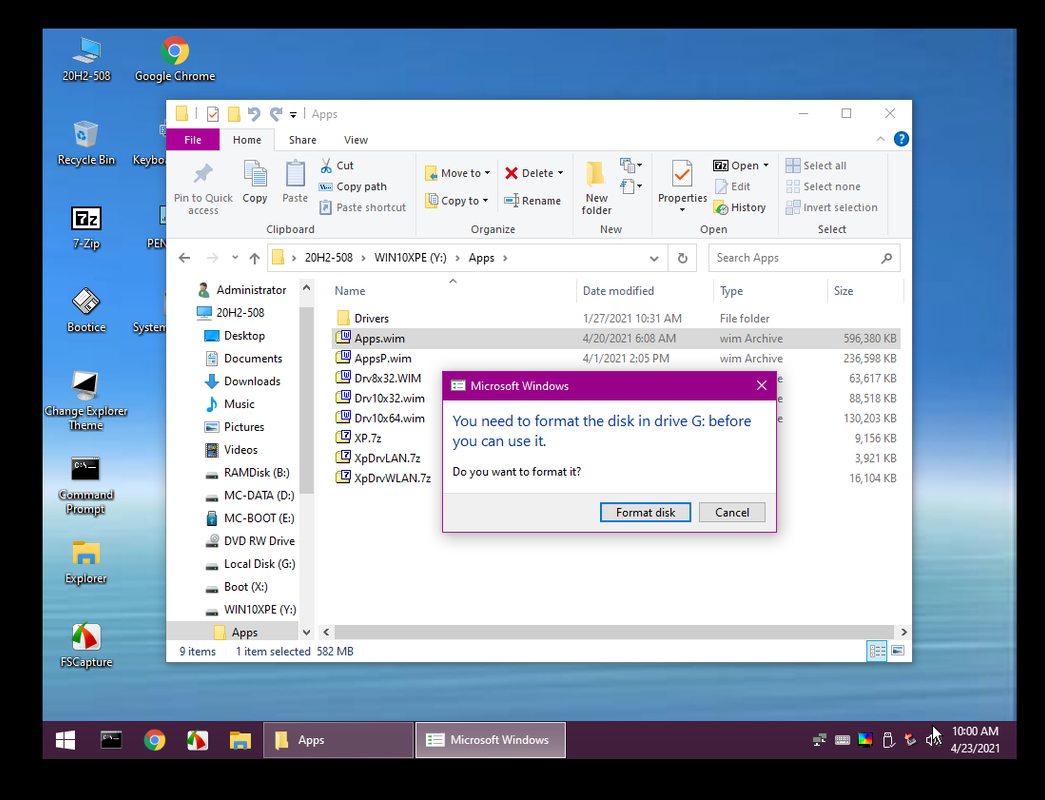Click Invert selection

point(832,207)
